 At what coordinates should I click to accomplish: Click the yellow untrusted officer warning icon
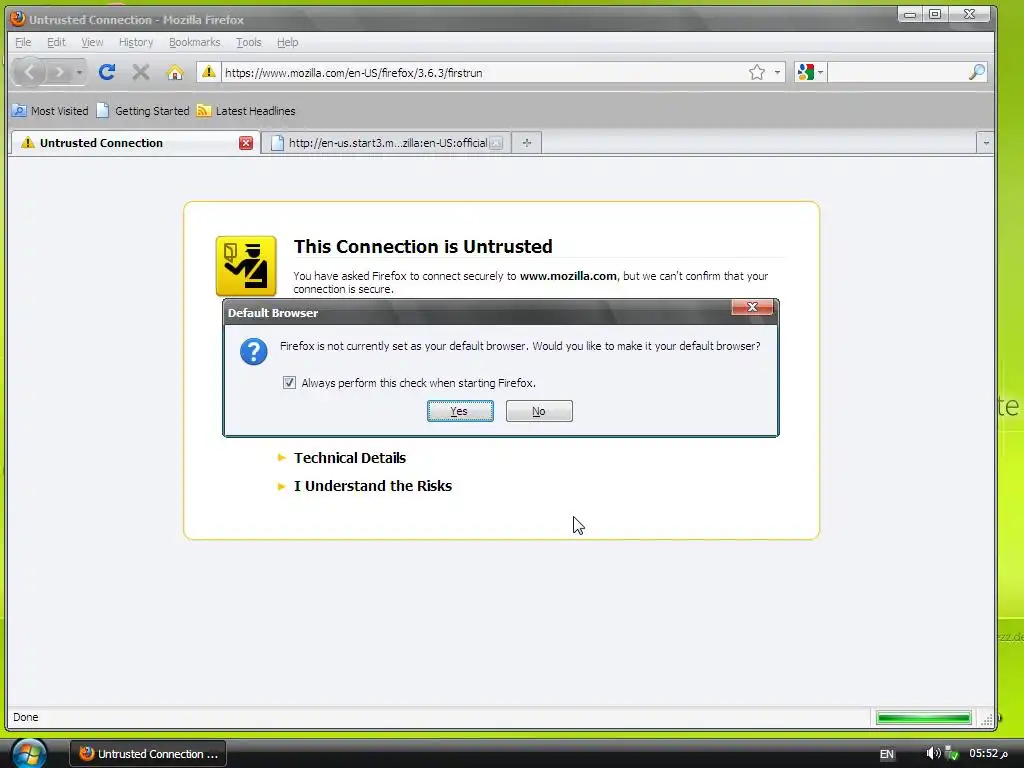point(246,266)
